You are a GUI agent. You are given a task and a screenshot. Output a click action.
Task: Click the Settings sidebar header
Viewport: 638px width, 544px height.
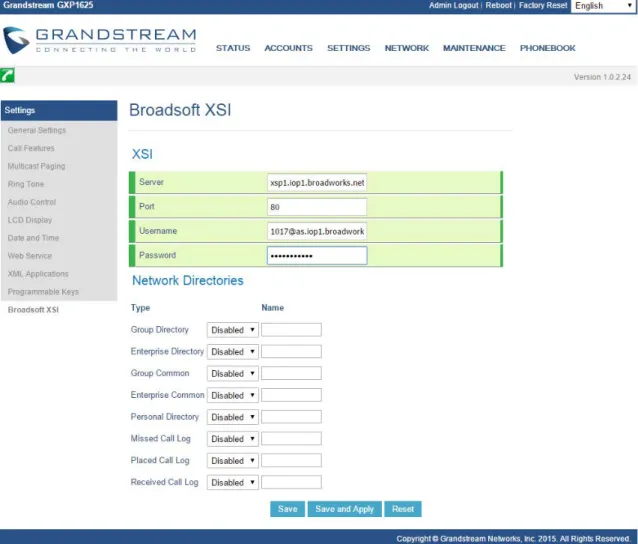click(x=59, y=110)
